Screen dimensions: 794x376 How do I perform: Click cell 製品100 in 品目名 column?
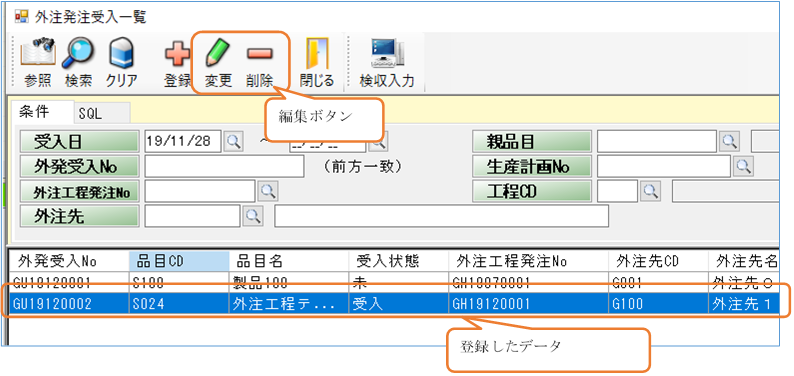coord(289,283)
